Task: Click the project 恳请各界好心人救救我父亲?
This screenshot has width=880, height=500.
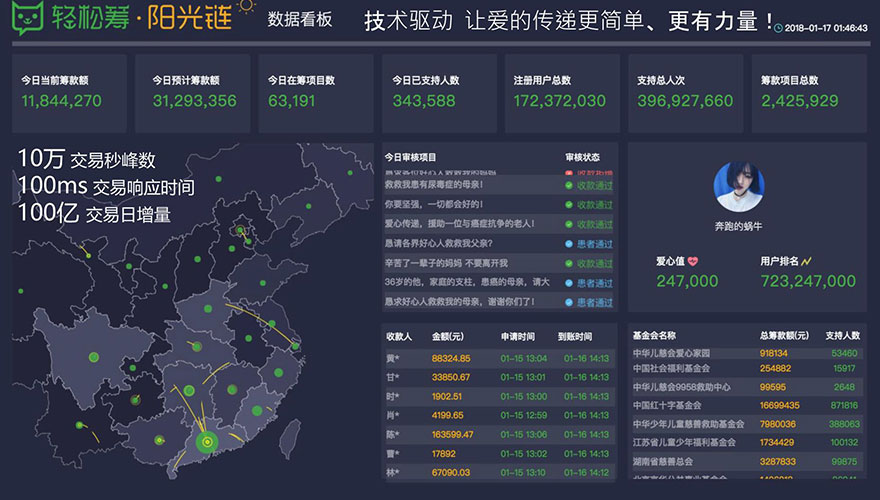Action: tap(438, 243)
